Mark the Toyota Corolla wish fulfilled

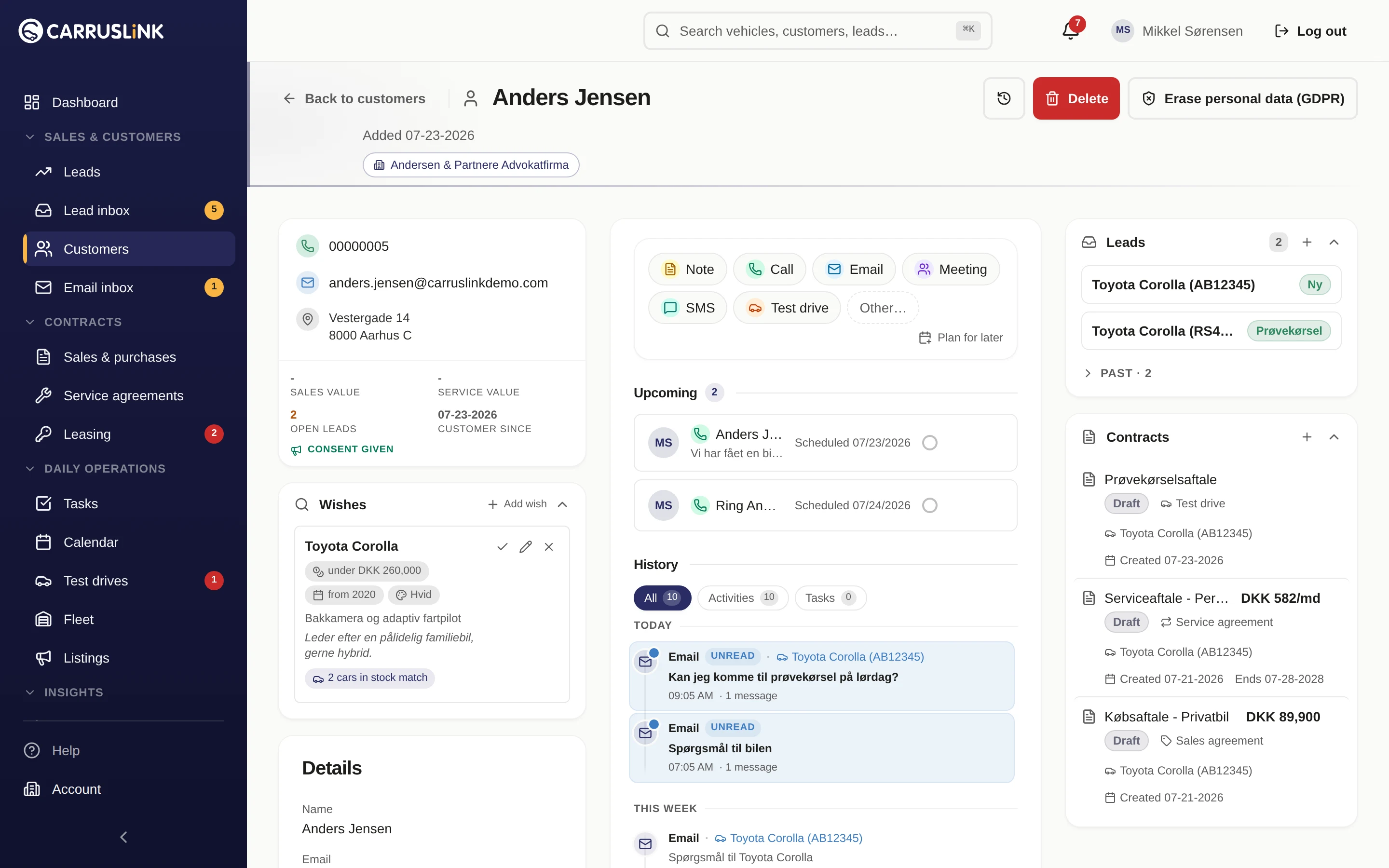502,546
